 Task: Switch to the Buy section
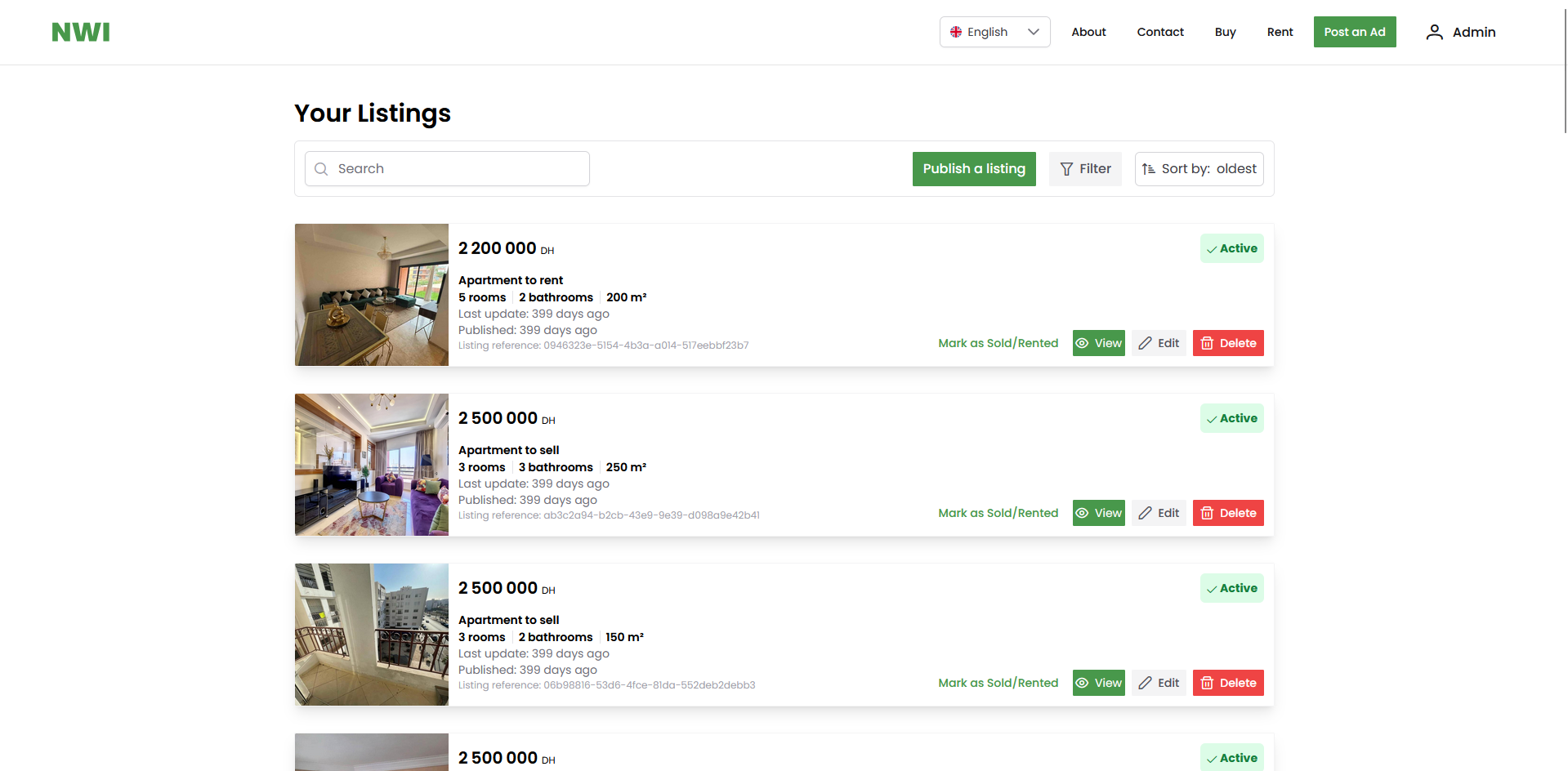click(1226, 32)
